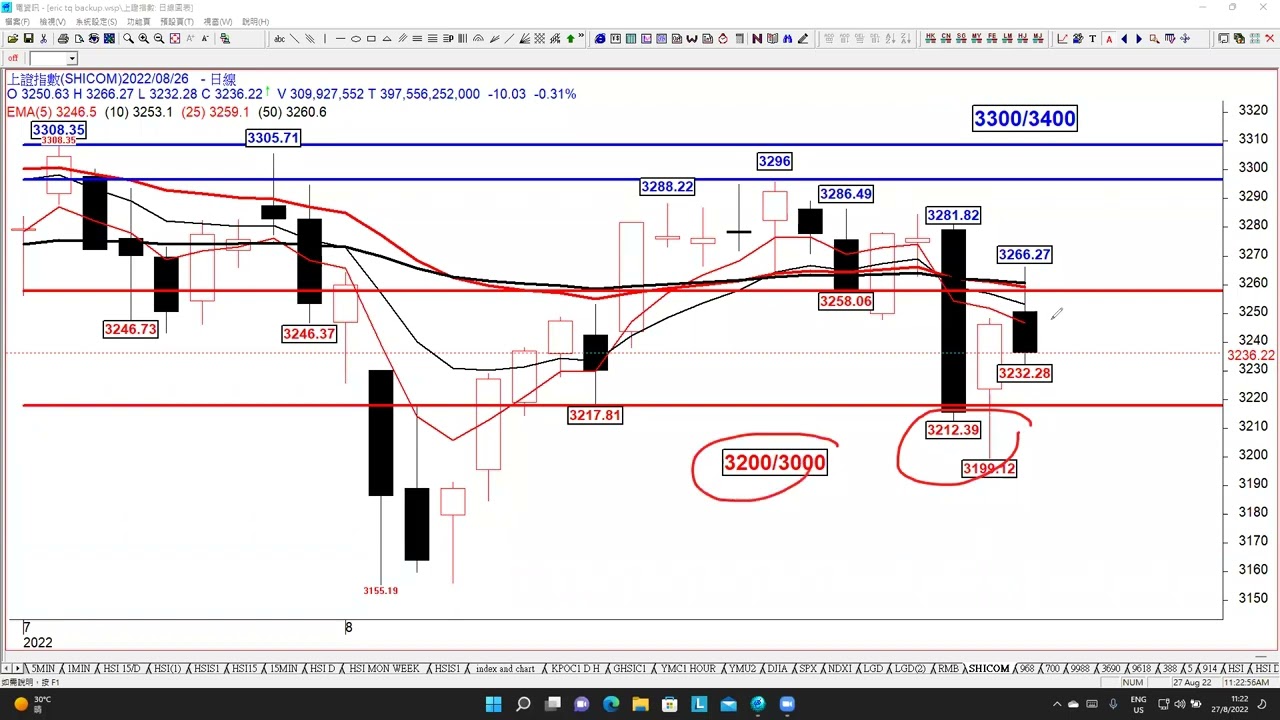Select the Fibonacci arcs tool
The image size is (1280, 720).
click(478, 39)
